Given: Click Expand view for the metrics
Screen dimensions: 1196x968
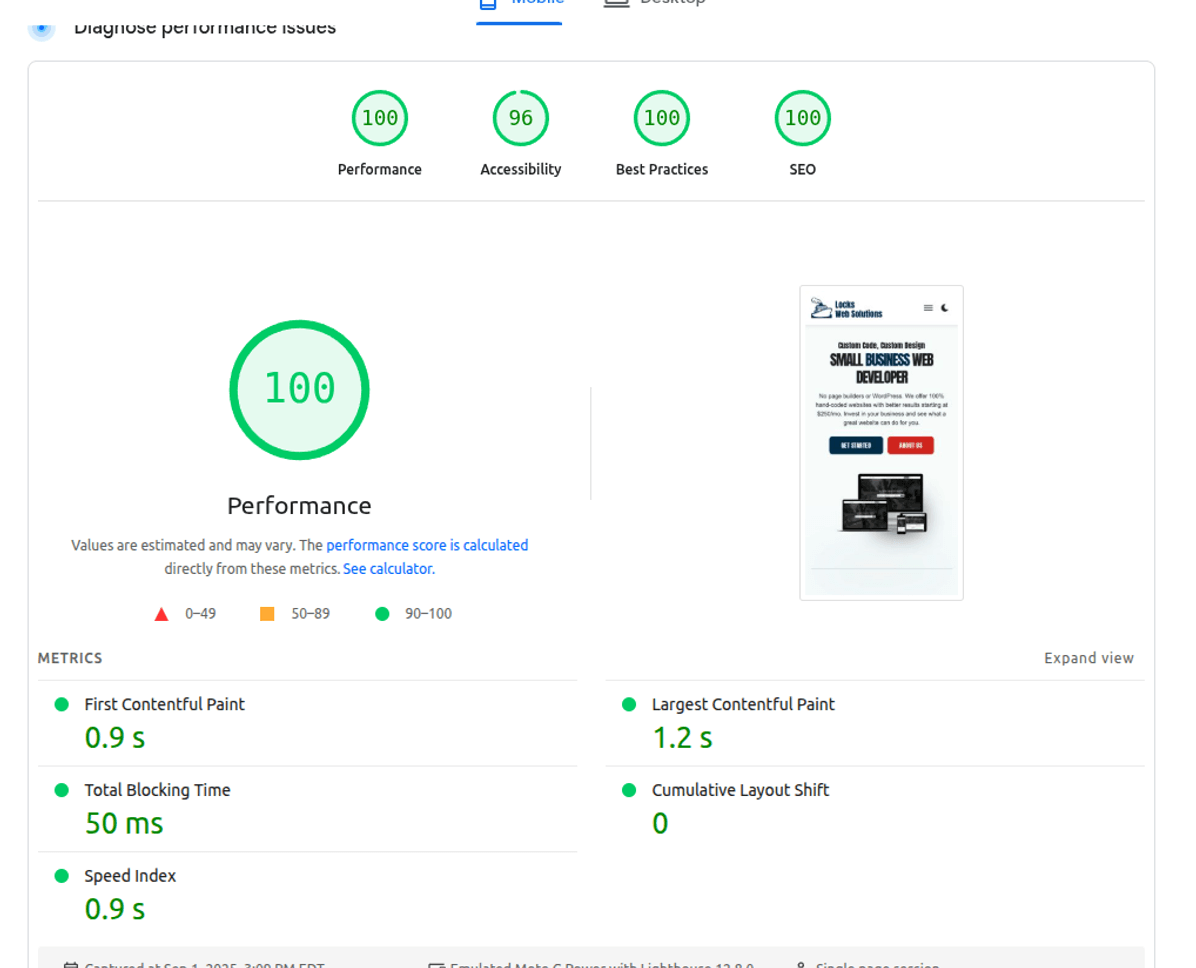Looking at the screenshot, I should (x=1089, y=657).
